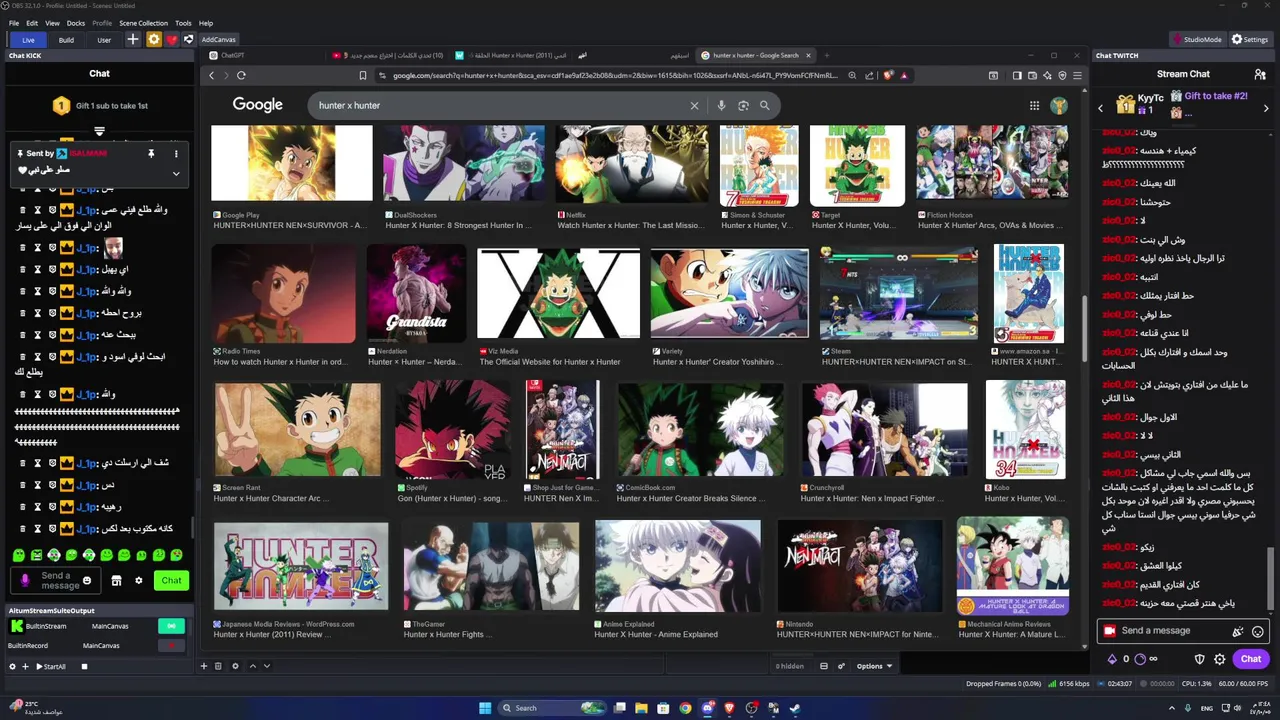Switch to the User tab
This screenshot has height=720, width=1280.
click(x=104, y=40)
